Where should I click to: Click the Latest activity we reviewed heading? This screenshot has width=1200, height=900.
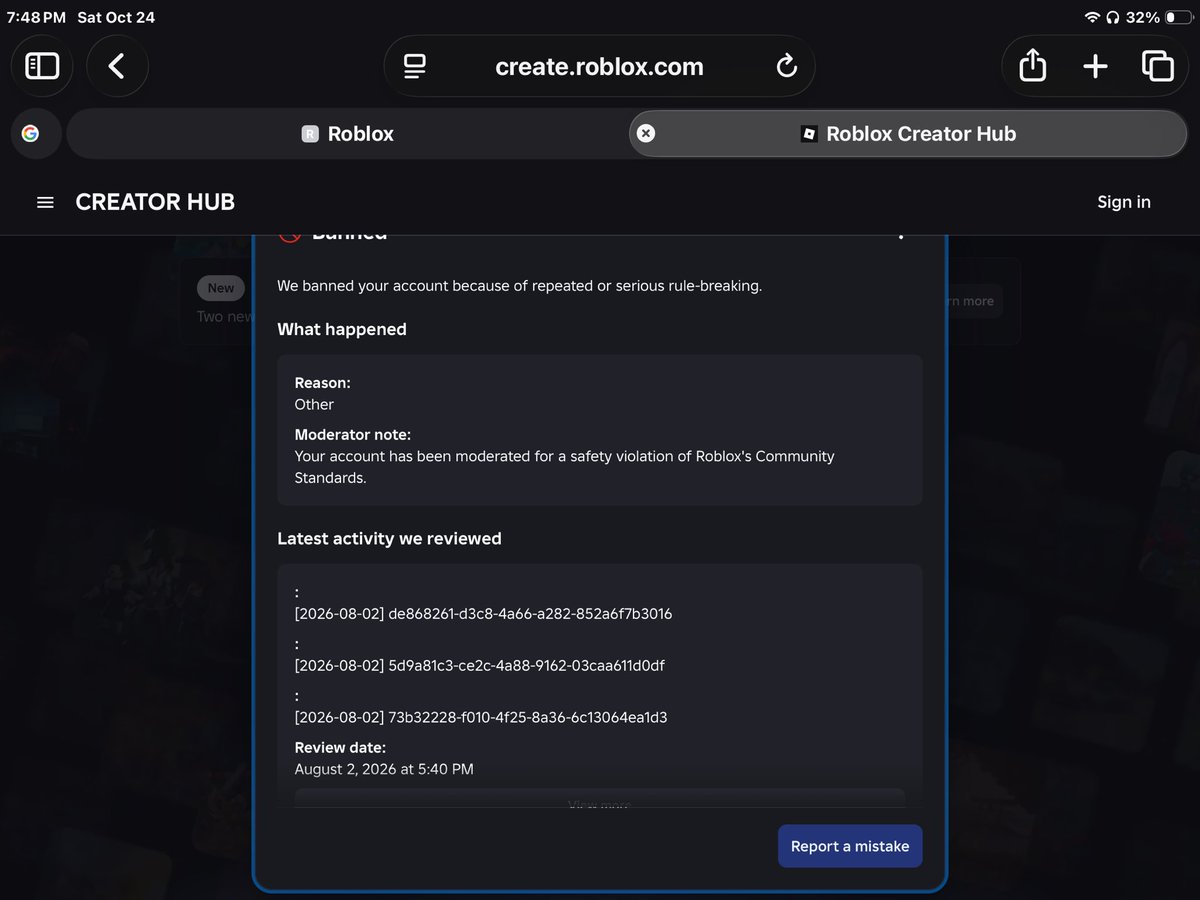coord(389,538)
